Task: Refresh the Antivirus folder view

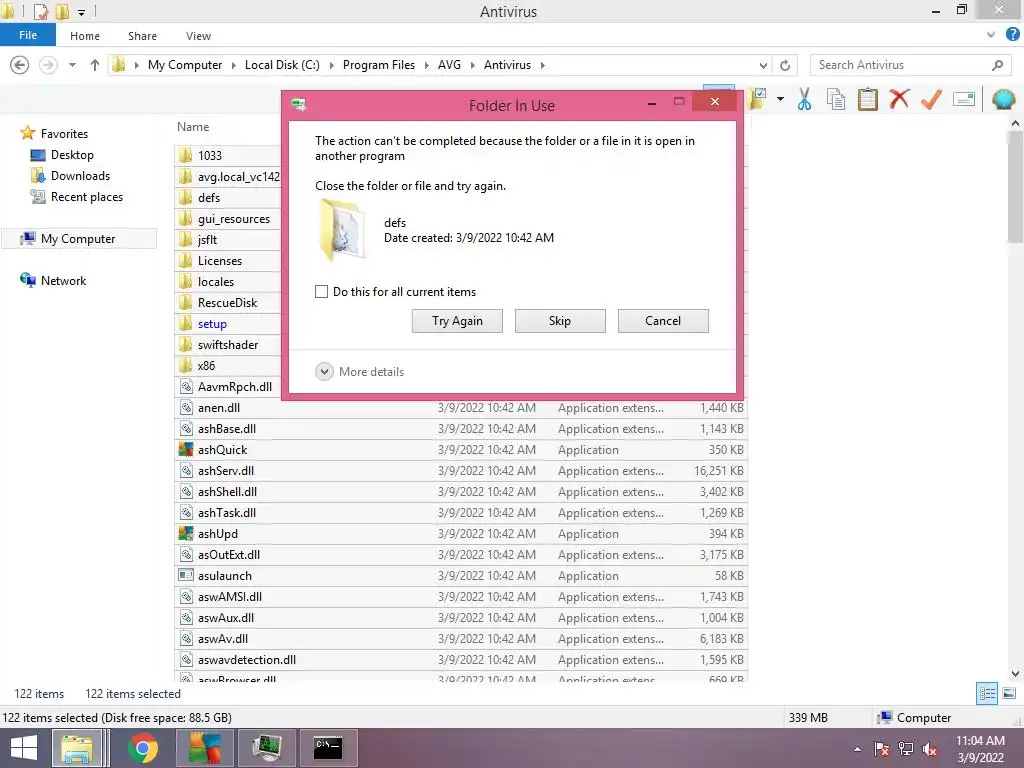Action: click(785, 65)
